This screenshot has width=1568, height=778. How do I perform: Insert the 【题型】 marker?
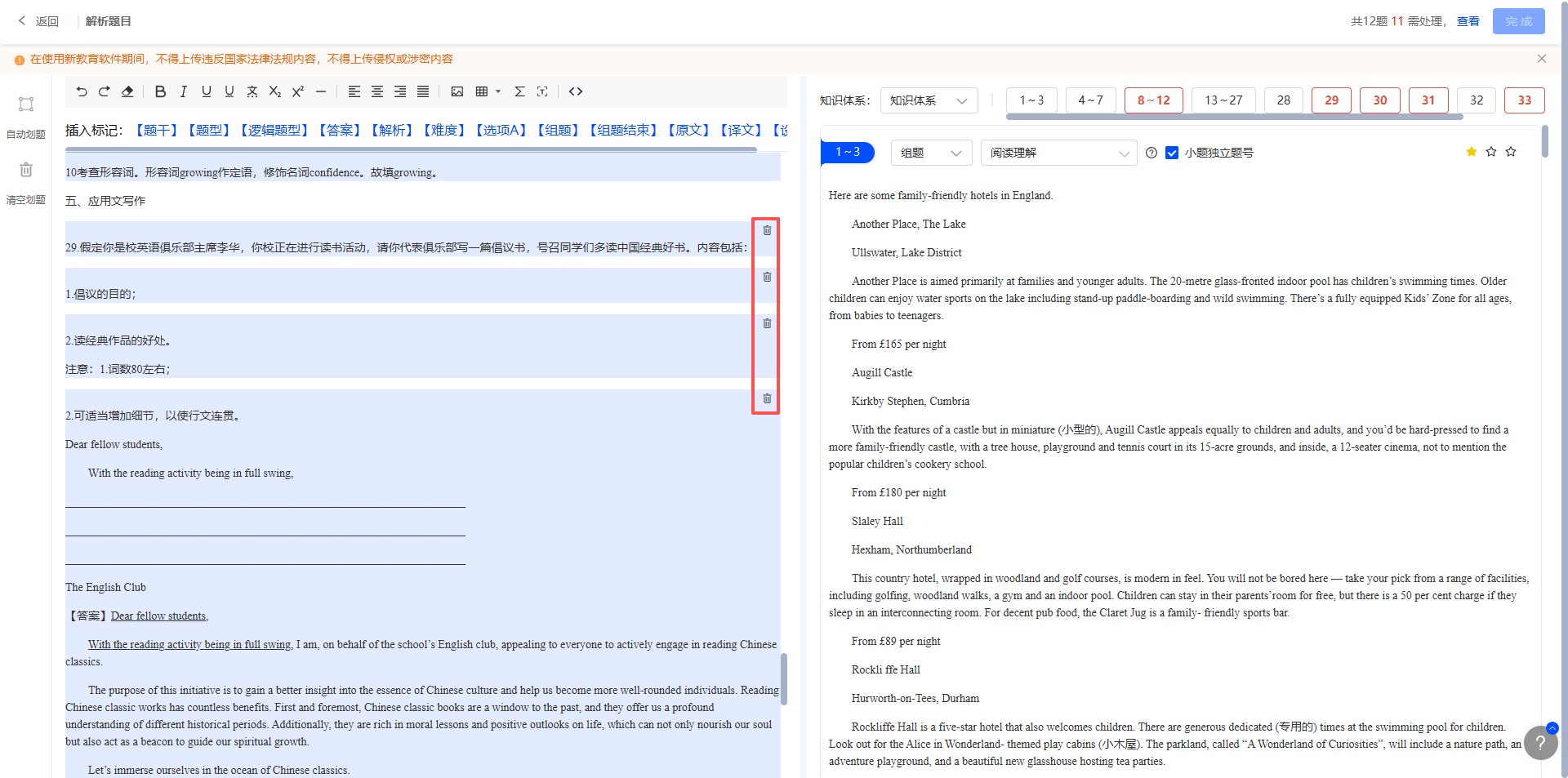point(208,131)
